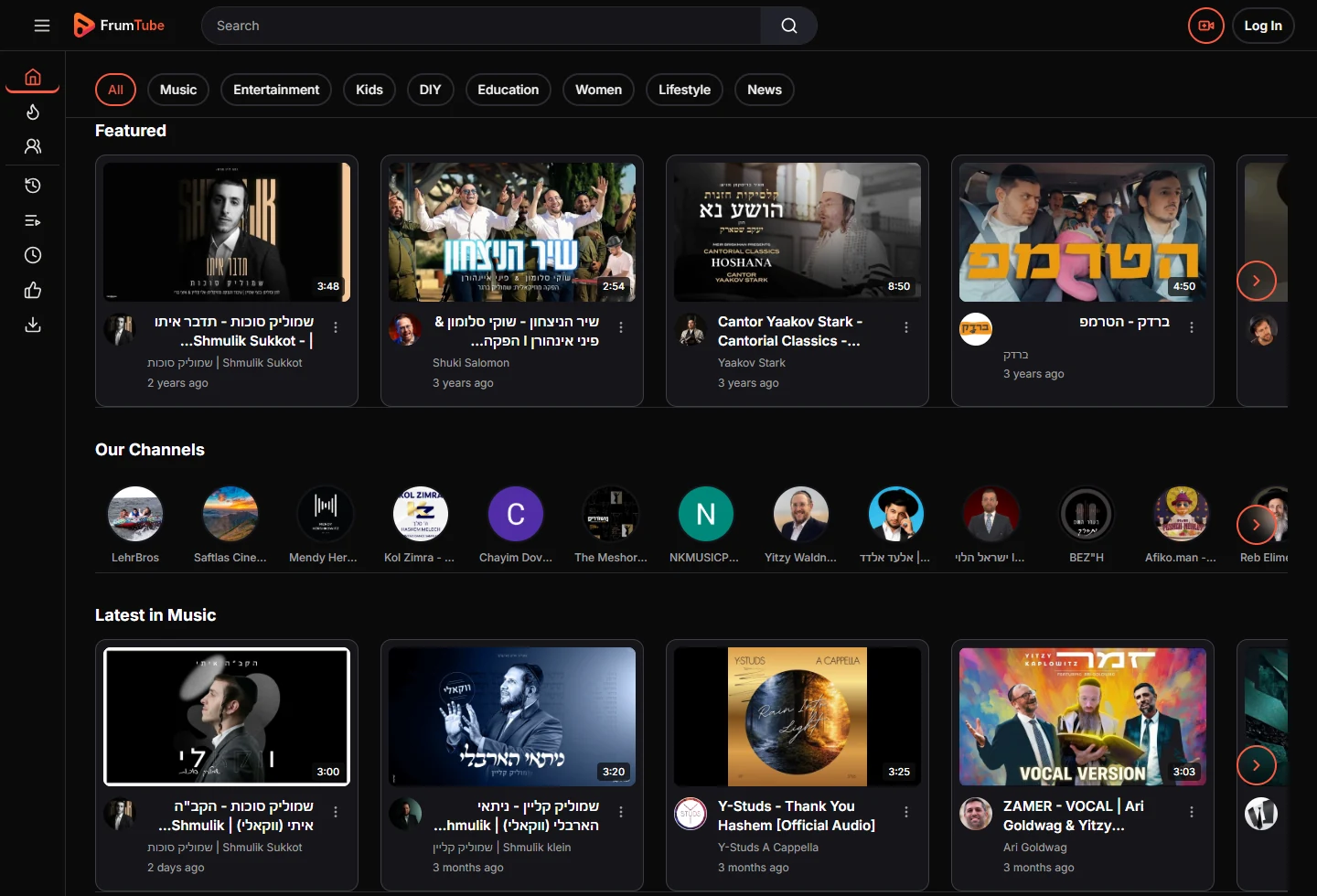Open options for ZAMER - VOCAL video
The image size is (1317, 896).
click(1192, 812)
